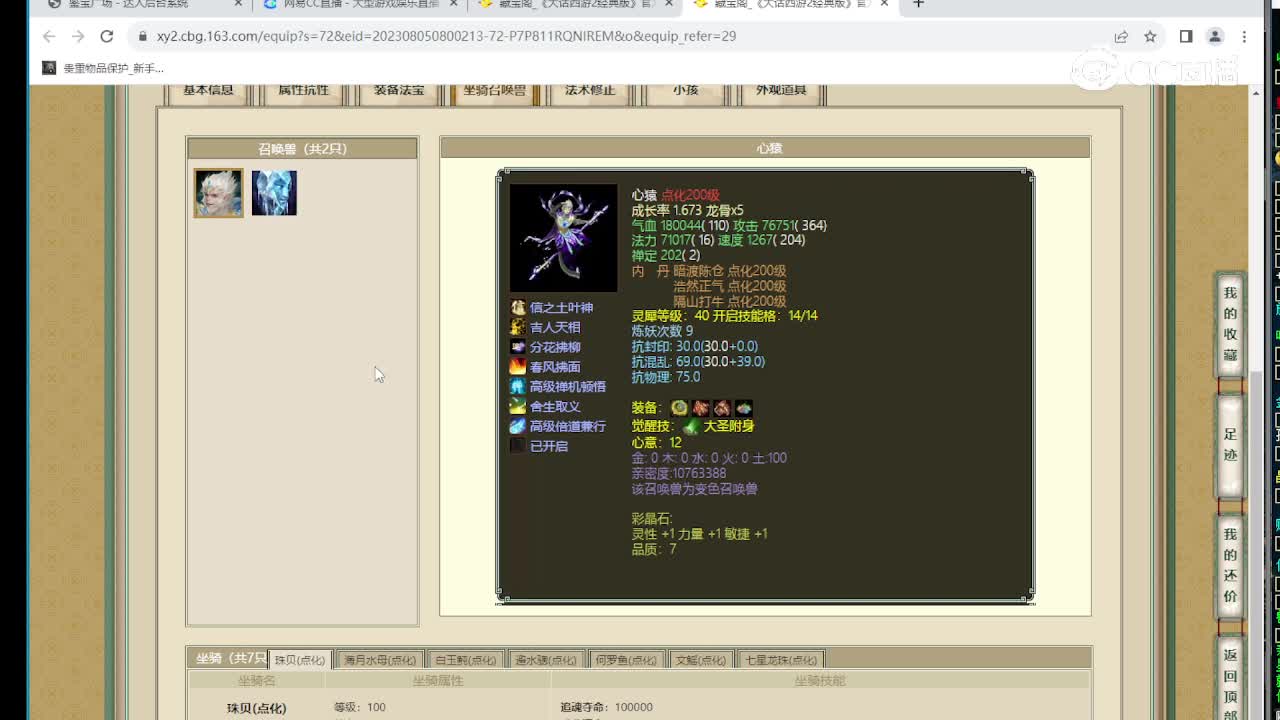Click the 亲密度:10763388 text

click(x=679, y=473)
